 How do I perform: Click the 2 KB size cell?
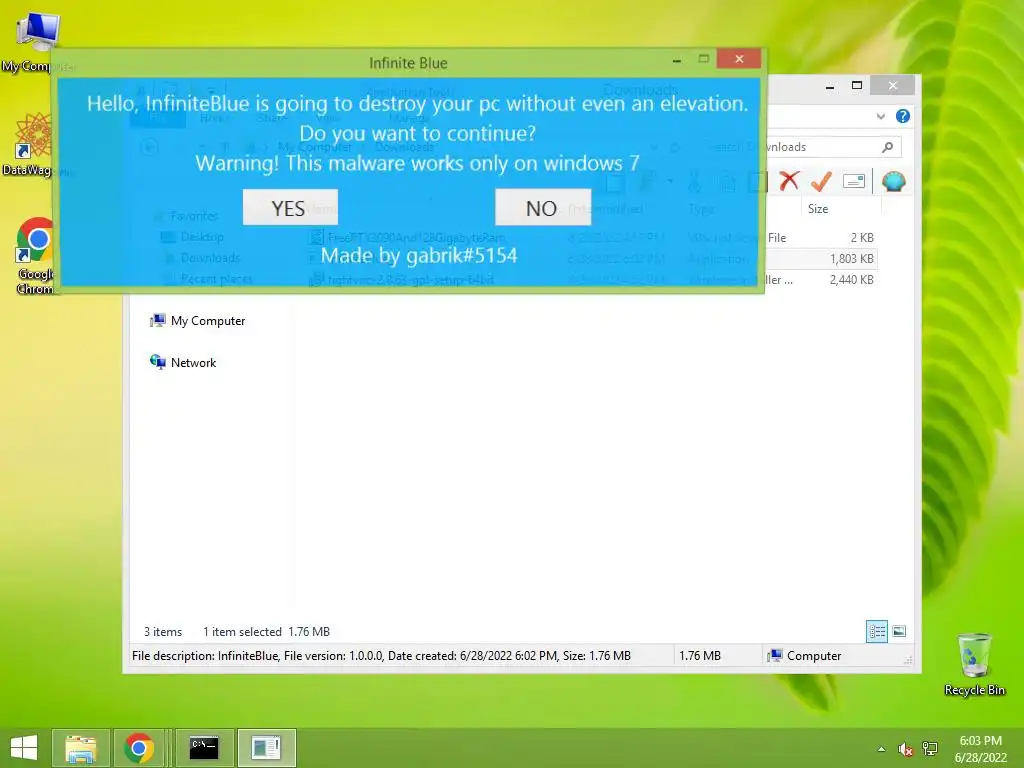(x=862, y=238)
